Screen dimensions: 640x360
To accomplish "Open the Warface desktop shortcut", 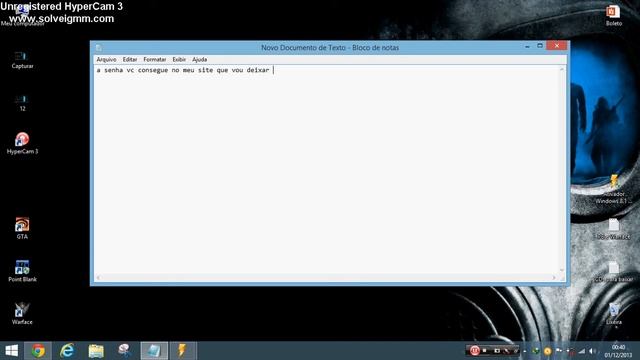I will click(22, 313).
